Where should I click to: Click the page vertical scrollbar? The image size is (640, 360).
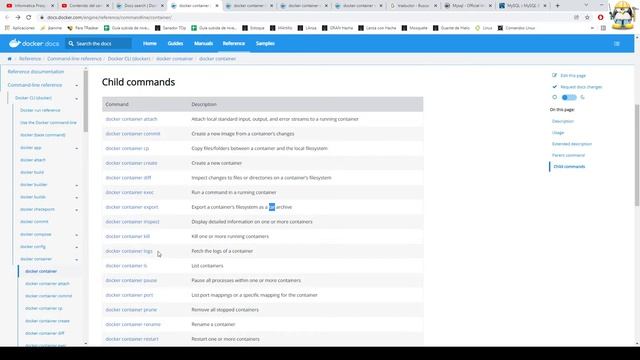tap(637, 155)
